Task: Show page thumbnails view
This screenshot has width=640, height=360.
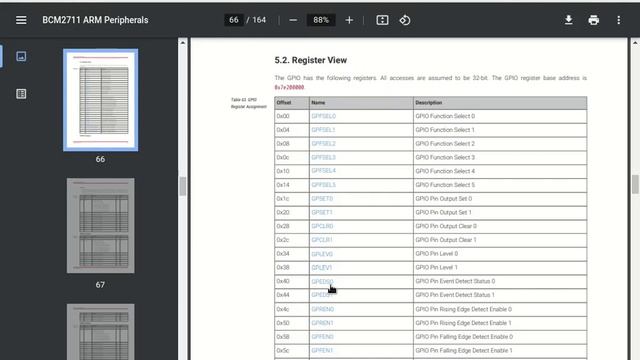Action: click(21, 56)
